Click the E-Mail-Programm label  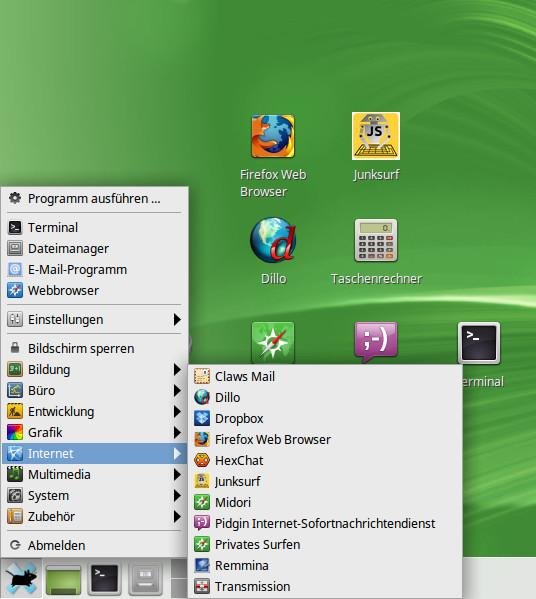pyautogui.click(x=77, y=269)
